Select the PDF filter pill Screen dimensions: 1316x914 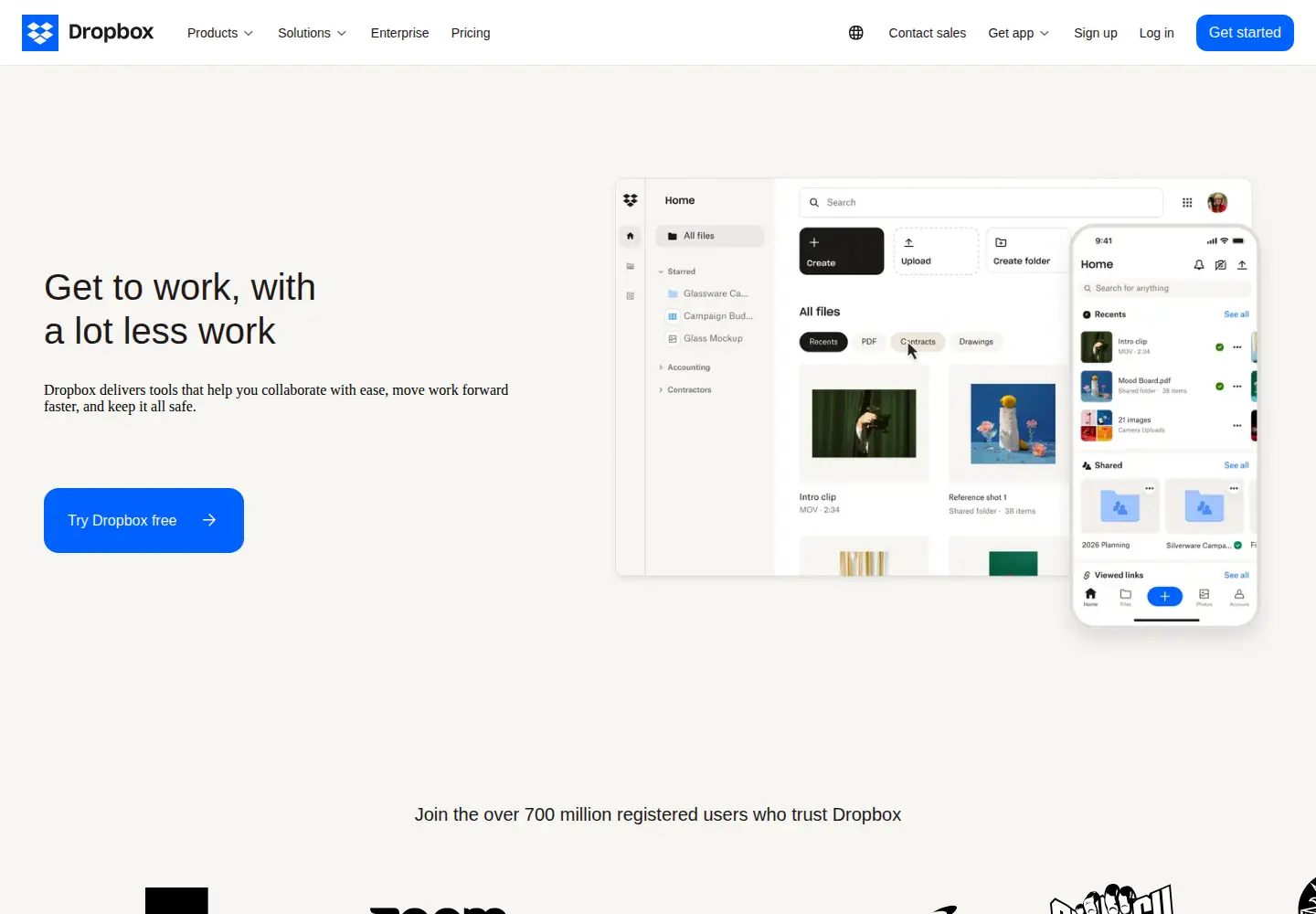click(869, 342)
